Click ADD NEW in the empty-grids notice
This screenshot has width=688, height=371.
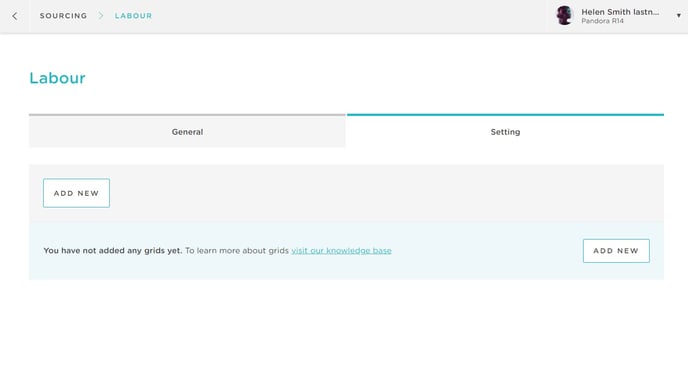point(616,251)
